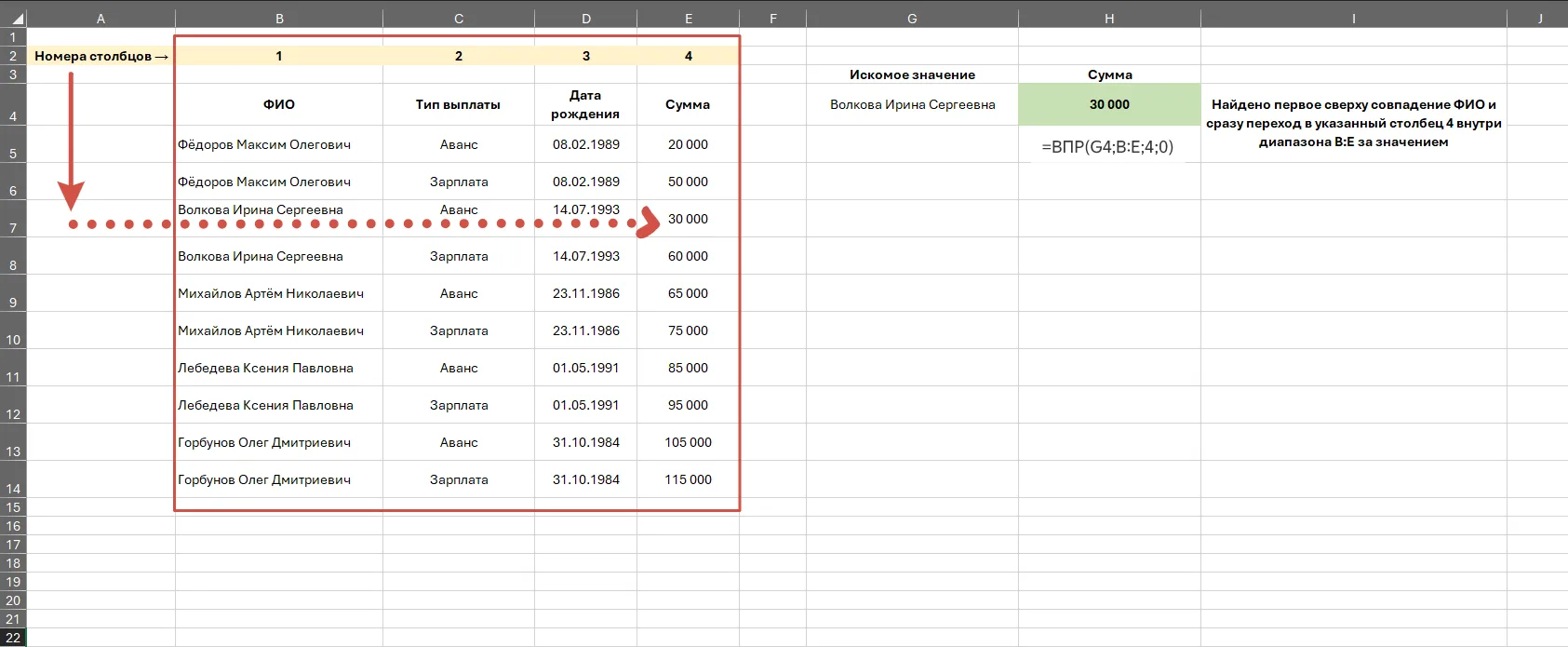Select column H header
This screenshot has width=1568, height=647.
click(1109, 19)
